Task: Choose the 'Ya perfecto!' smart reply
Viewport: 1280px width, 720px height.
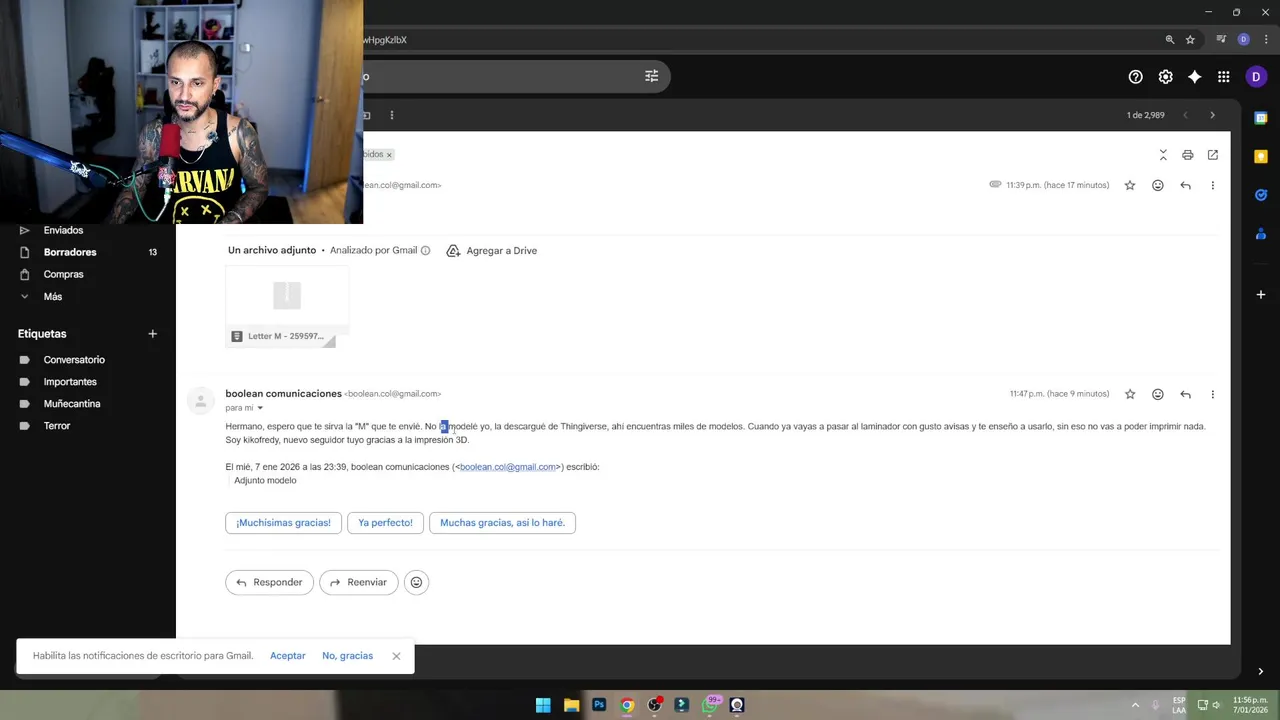Action: [x=385, y=523]
